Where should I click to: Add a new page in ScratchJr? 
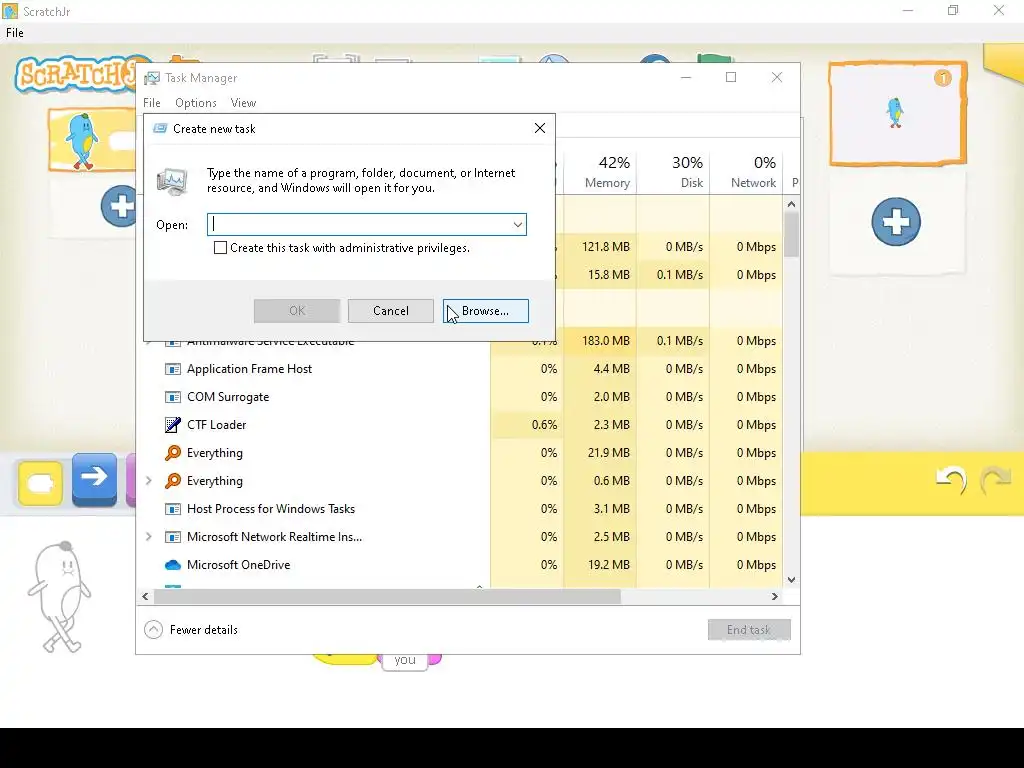[896, 221]
